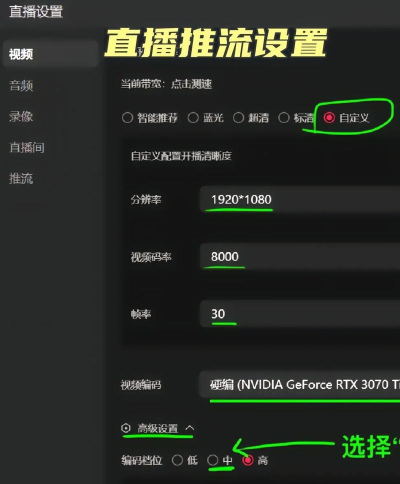Open the 推流 settings tab
The height and width of the screenshot is (484, 400).
coord(21,178)
